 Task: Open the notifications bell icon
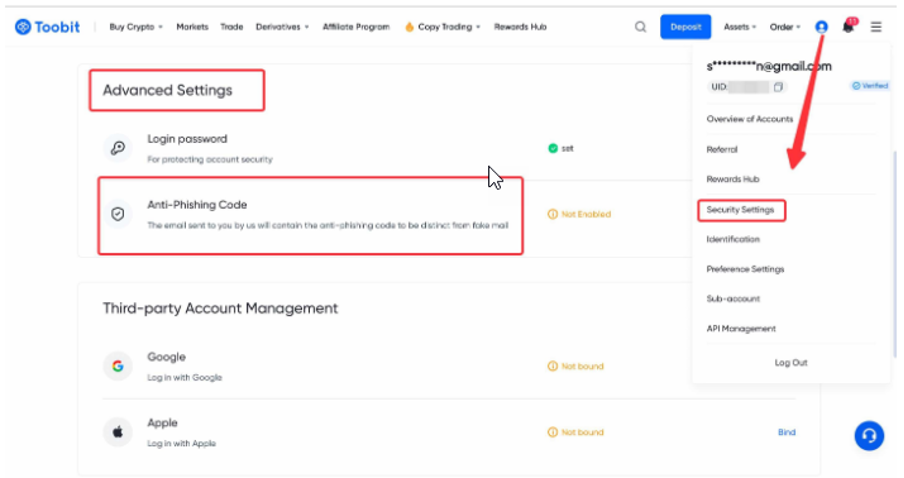[849, 27]
